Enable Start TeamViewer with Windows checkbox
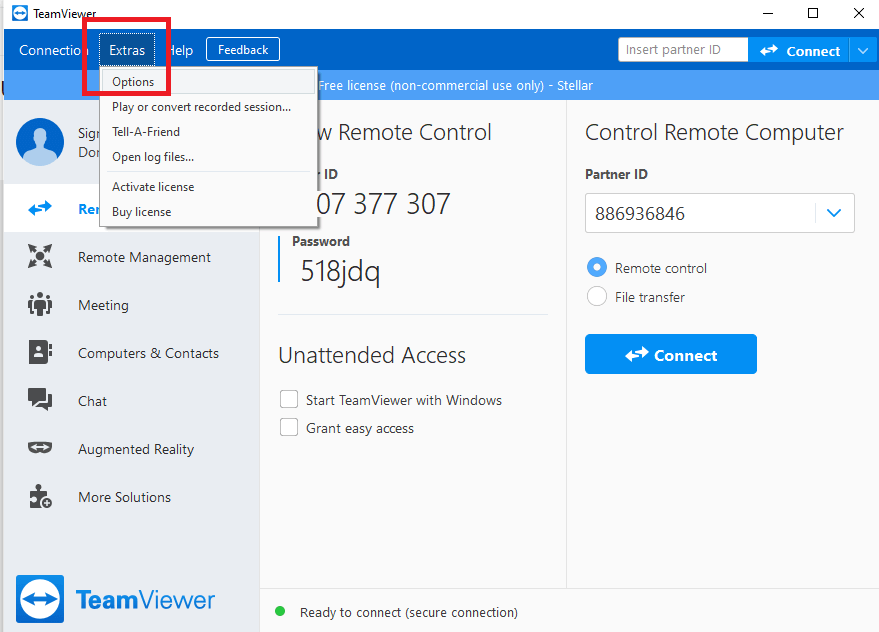879x632 pixels. point(289,400)
